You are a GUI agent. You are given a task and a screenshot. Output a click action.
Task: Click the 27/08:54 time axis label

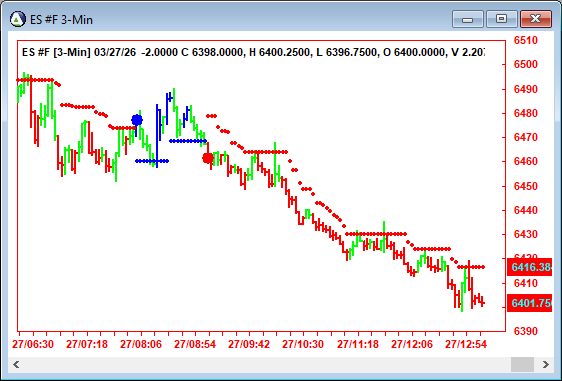195,344
